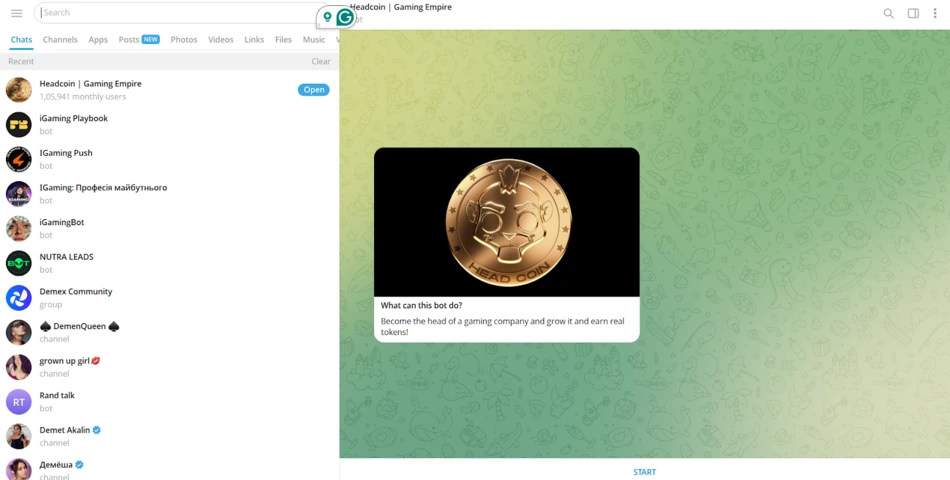
Task: Click the 'What can this bot do?' heading
Action: 422,305
